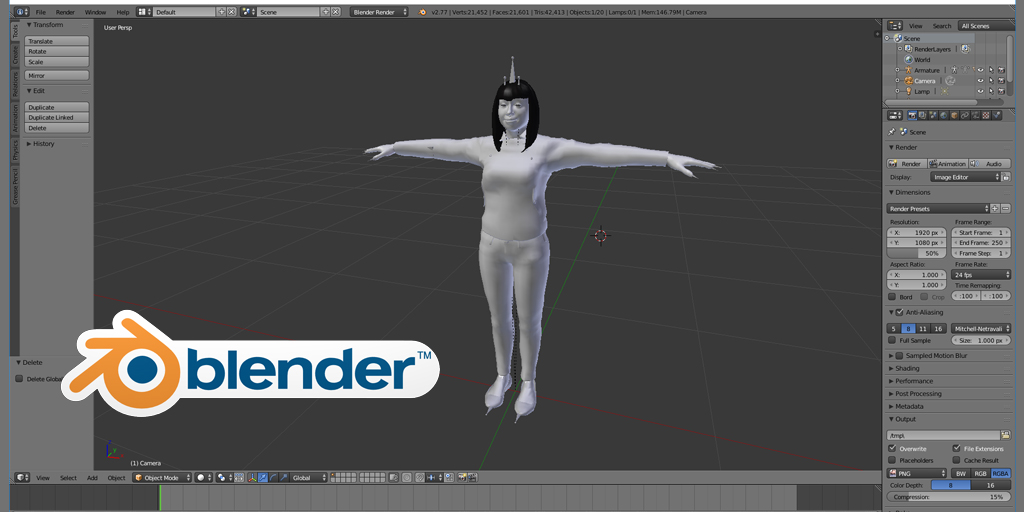Screen dimensions: 1024x512
Task: Click the proportional editing icon in viewport header
Action: (406, 477)
